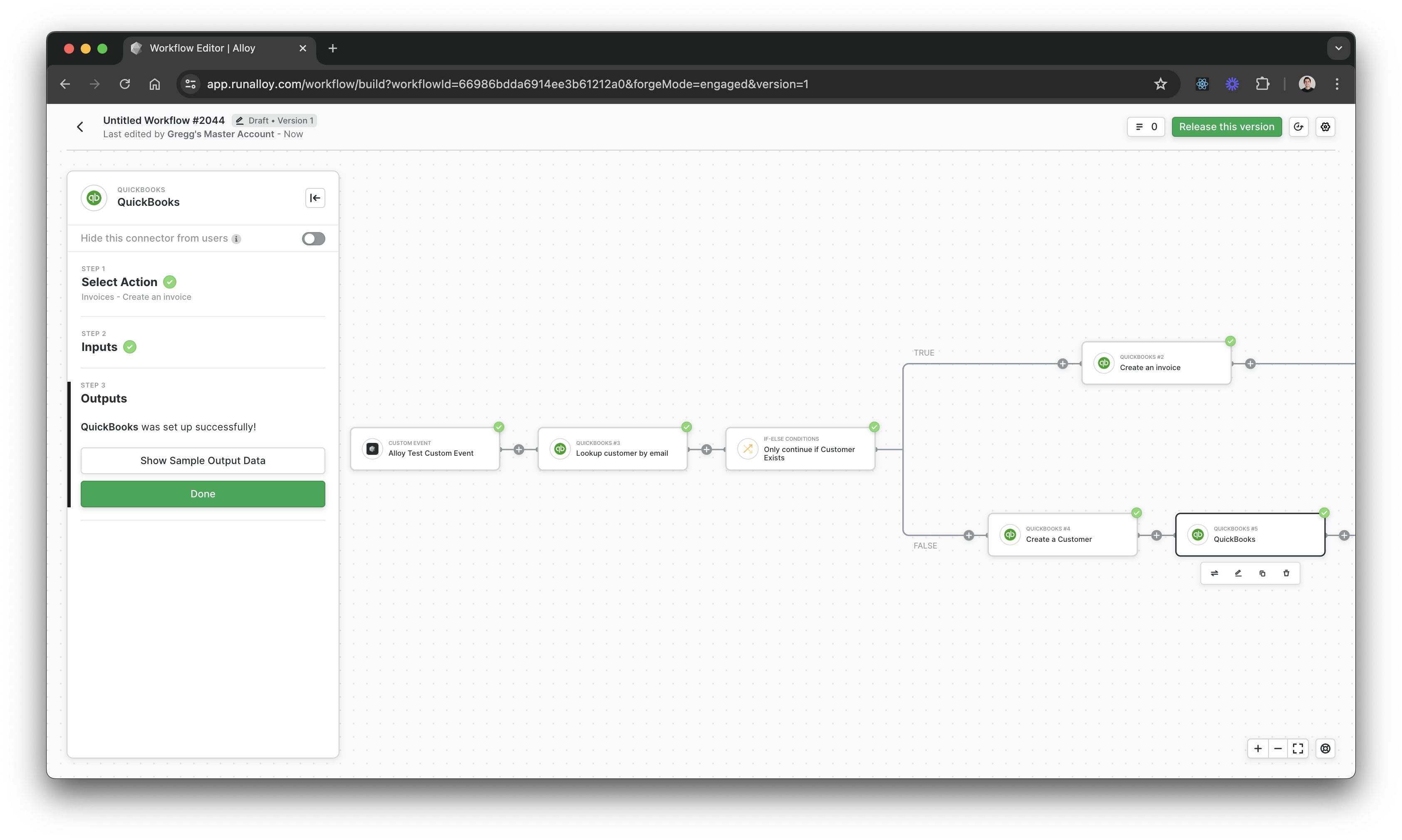The image size is (1402, 840).
Task: Click the version history icon beside Release
Action: 1298,127
